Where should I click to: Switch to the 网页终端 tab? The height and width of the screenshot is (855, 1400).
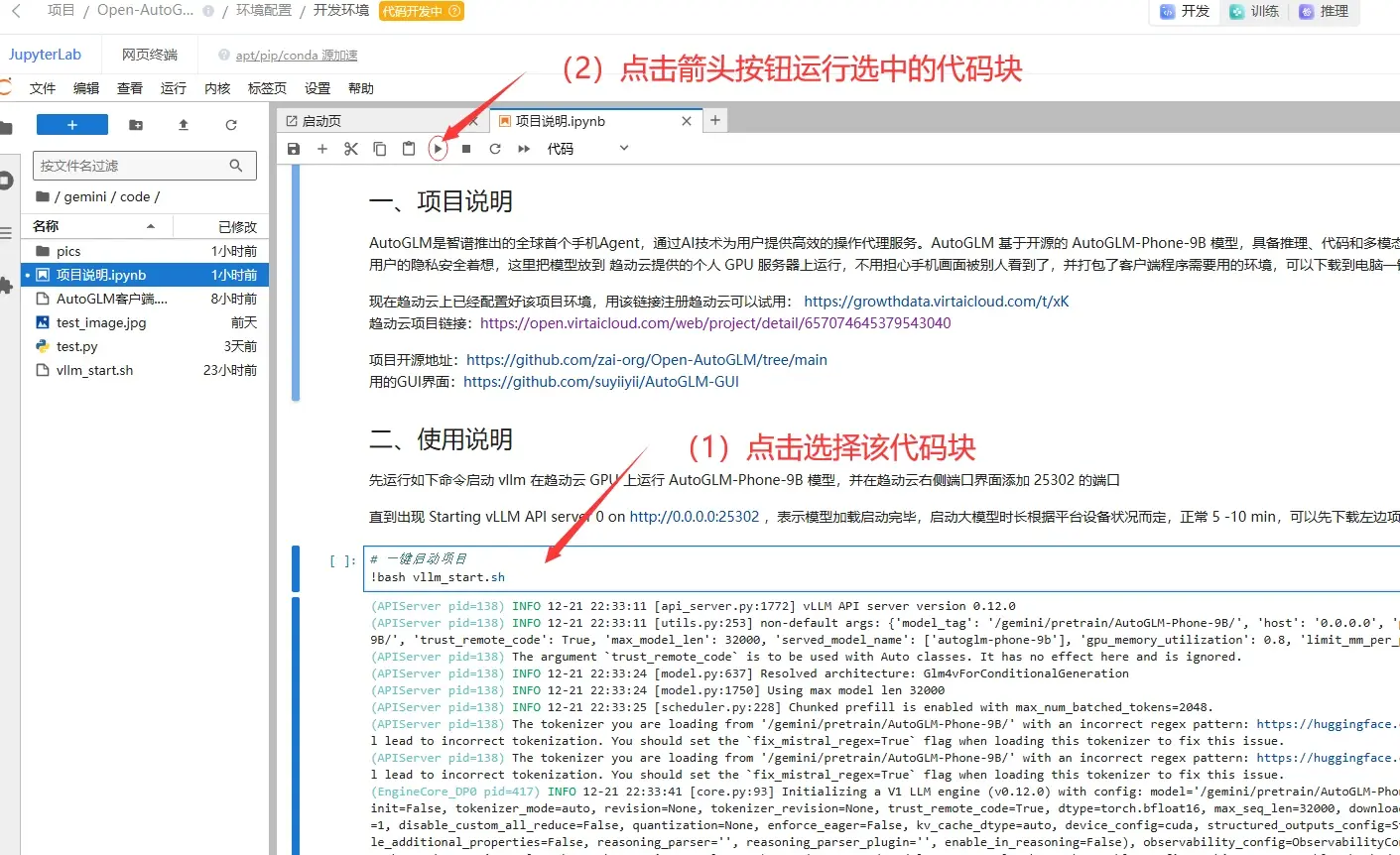[x=150, y=55]
